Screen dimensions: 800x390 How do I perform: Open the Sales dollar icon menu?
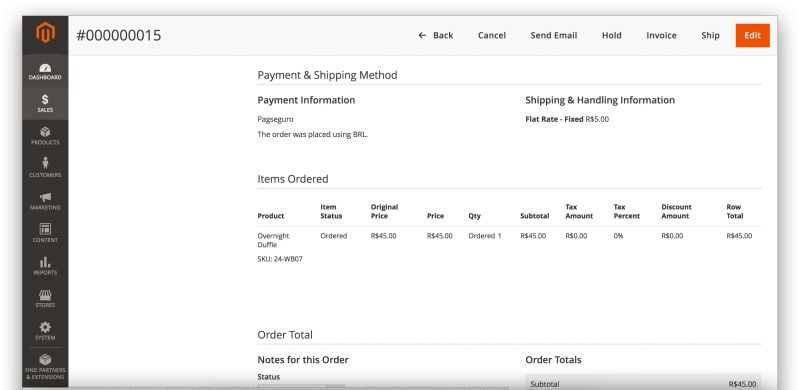click(x=45, y=104)
